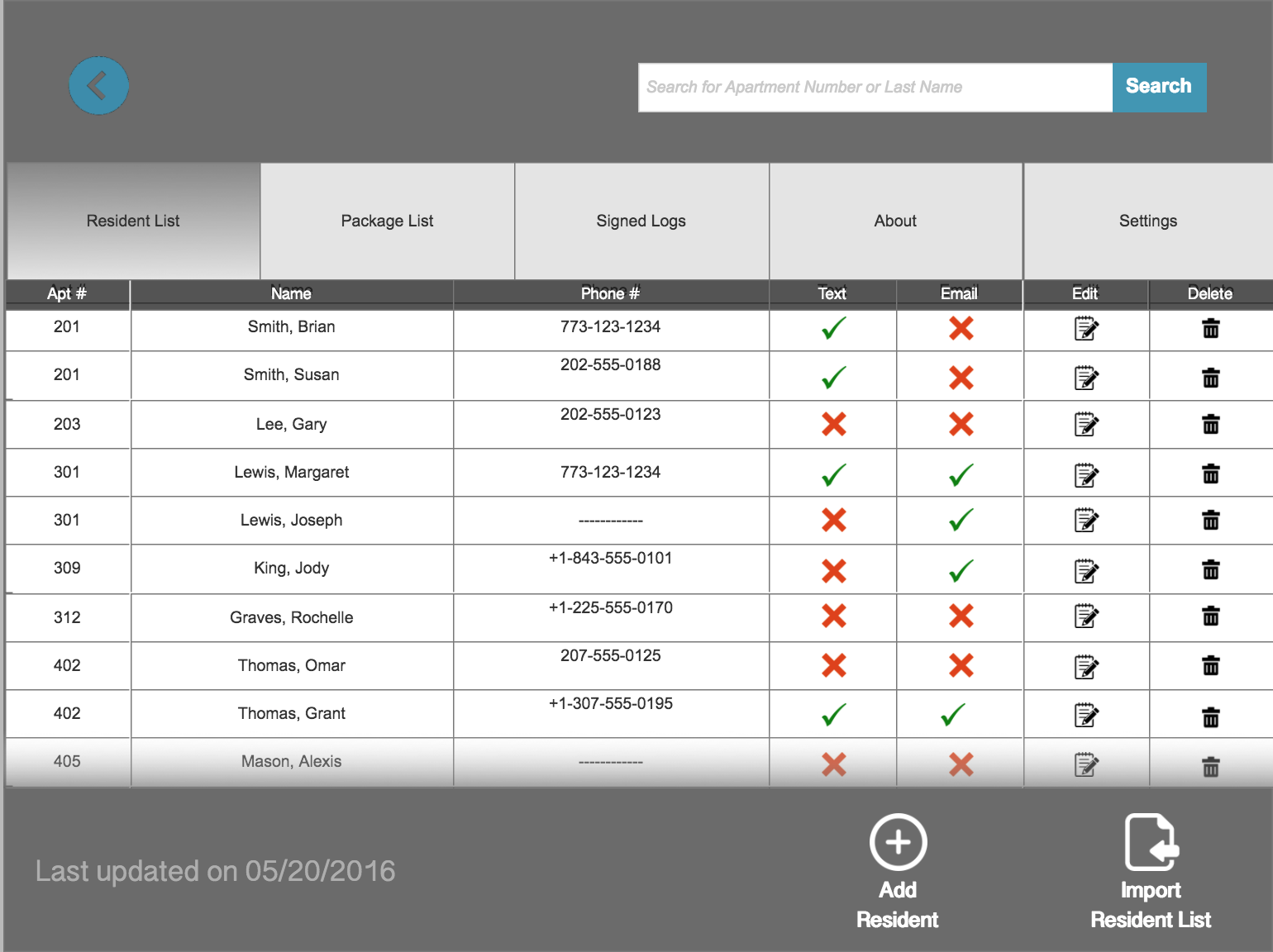Select the name cell King, Jody
Viewport: 1273px width, 952px height.
292,568
